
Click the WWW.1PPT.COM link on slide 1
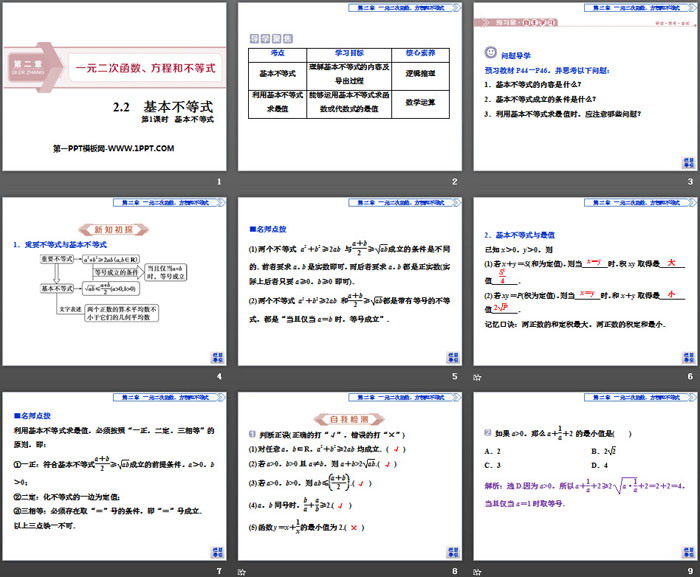113,148
